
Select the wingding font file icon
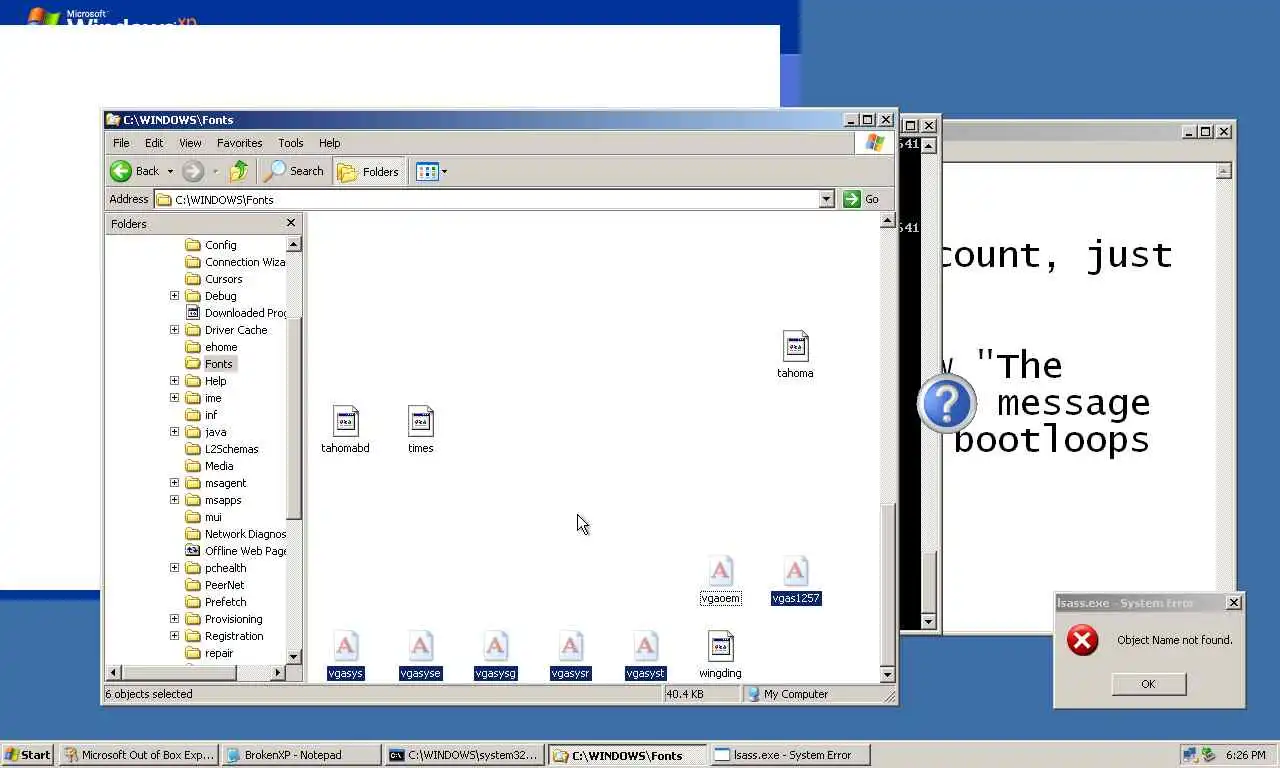click(720, 647)
